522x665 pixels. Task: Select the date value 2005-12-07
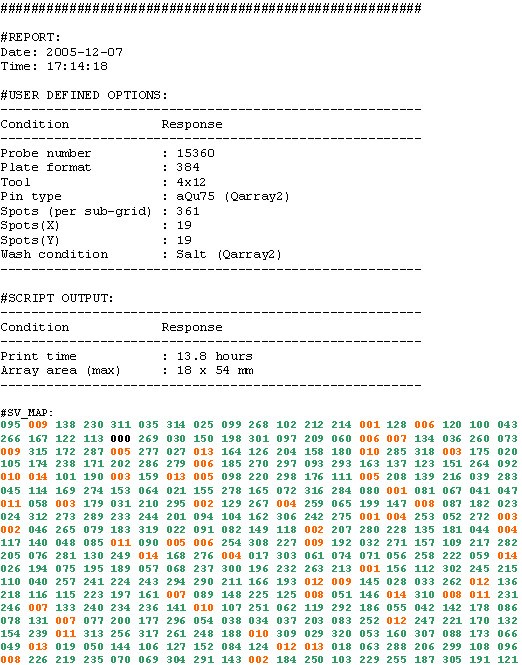point(84,52)
